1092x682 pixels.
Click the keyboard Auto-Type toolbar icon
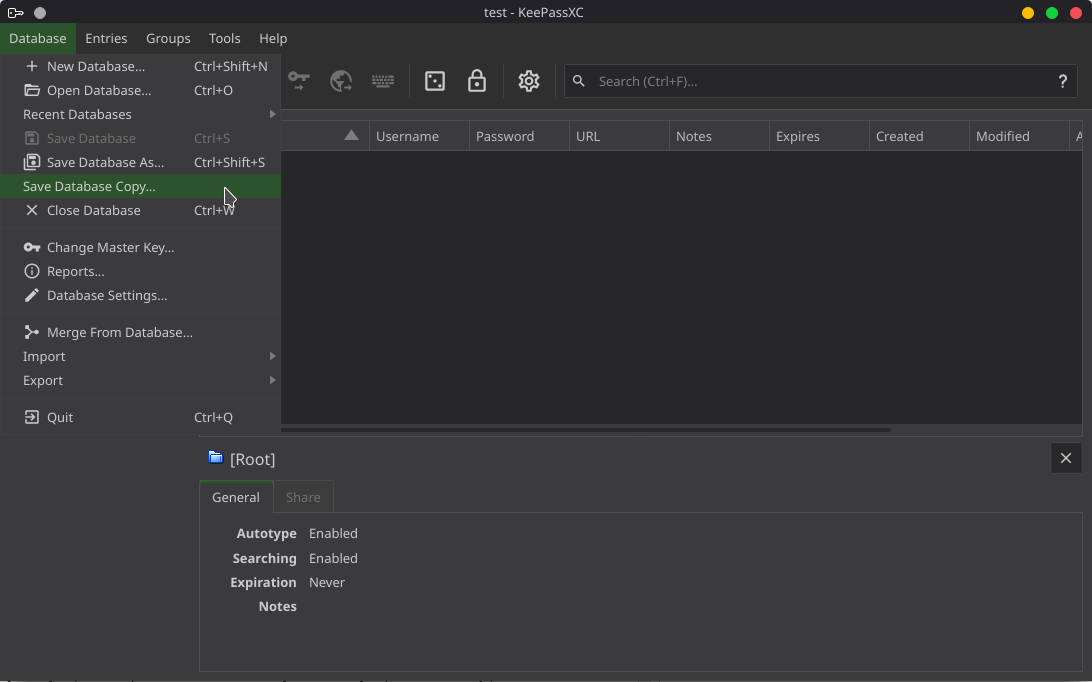(382, 81)
